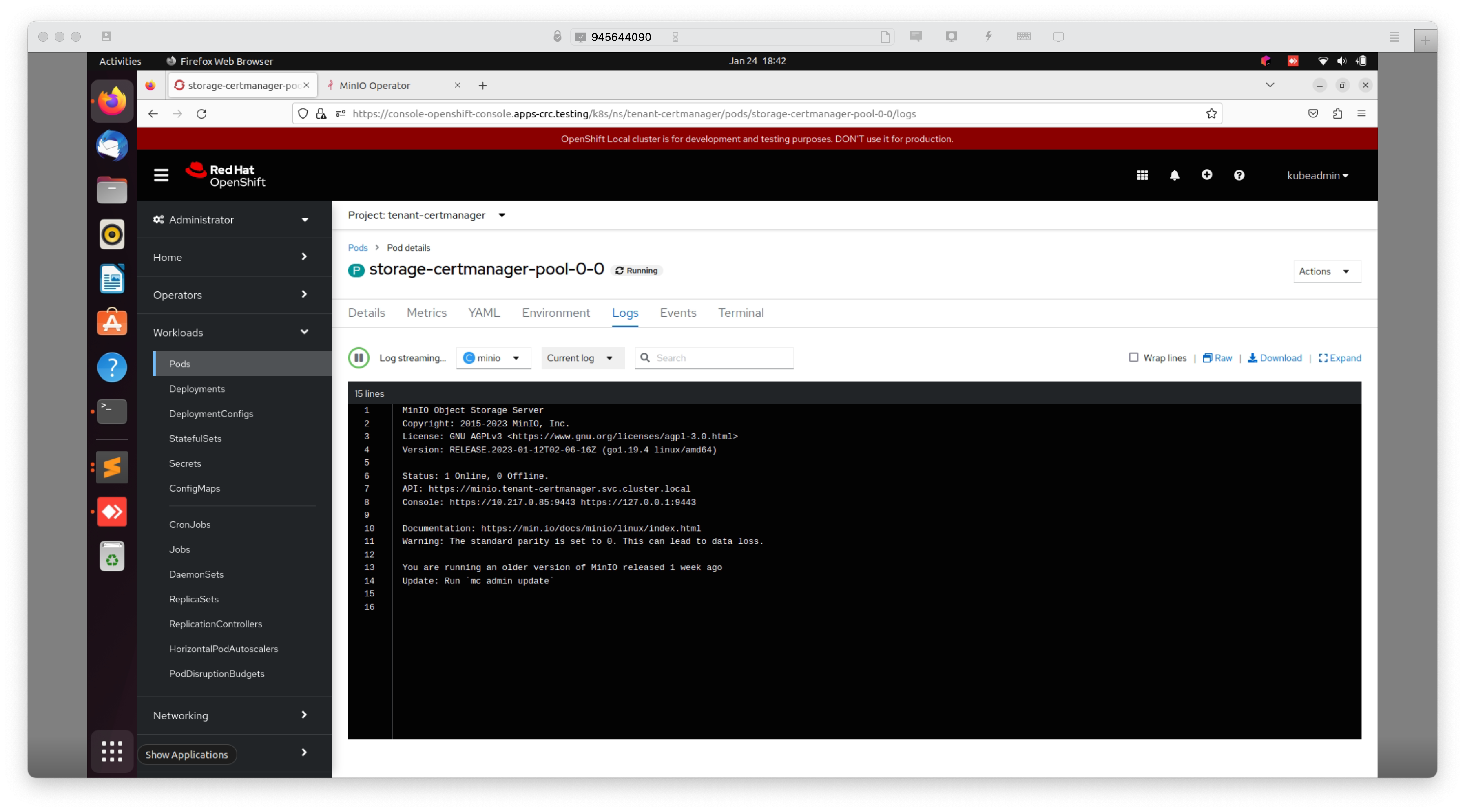This screenshot has height=812, width=1465.
Task: Close the storage-certmanager-pool tab
Action: (307, 85)
